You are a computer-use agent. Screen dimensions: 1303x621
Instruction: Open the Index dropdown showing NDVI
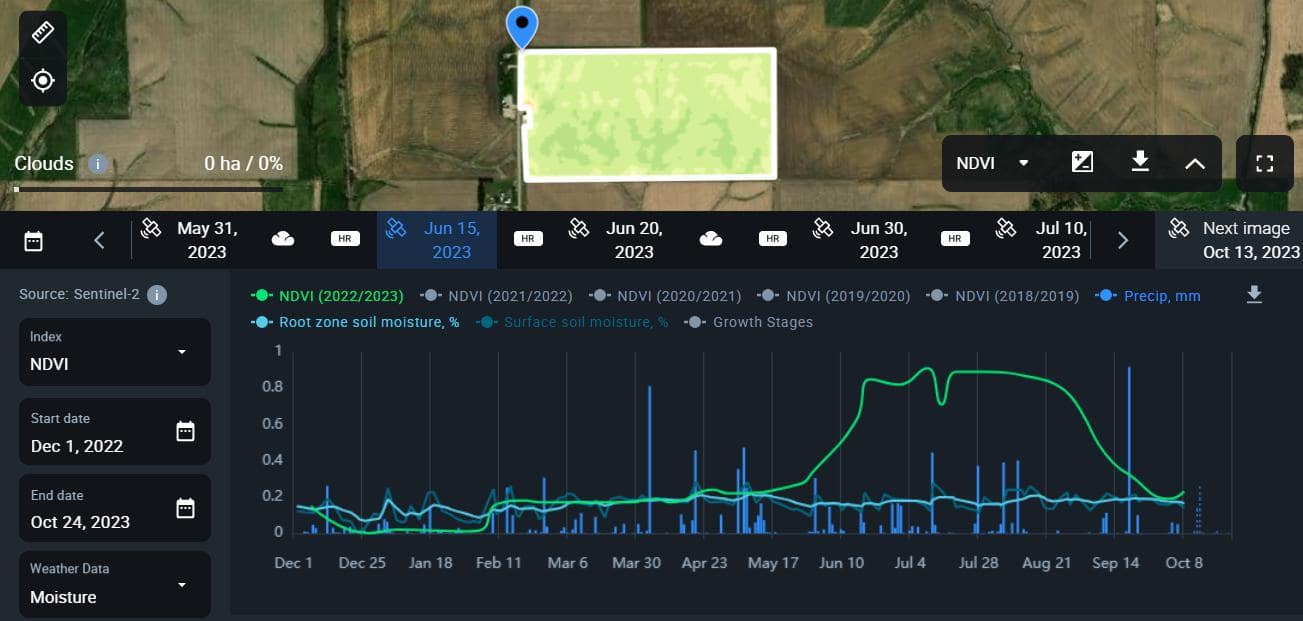115,351
